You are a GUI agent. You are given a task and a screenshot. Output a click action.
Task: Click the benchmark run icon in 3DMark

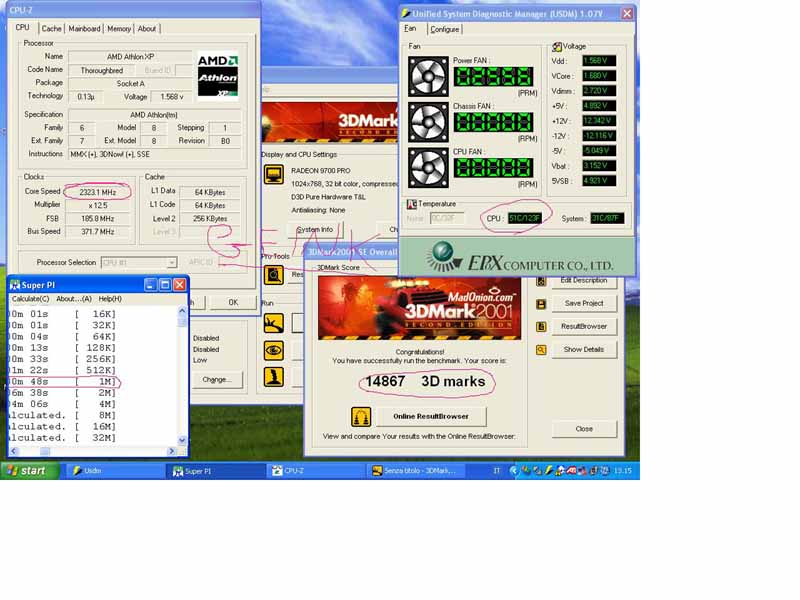pyautogui.click(x=274, y=323)
